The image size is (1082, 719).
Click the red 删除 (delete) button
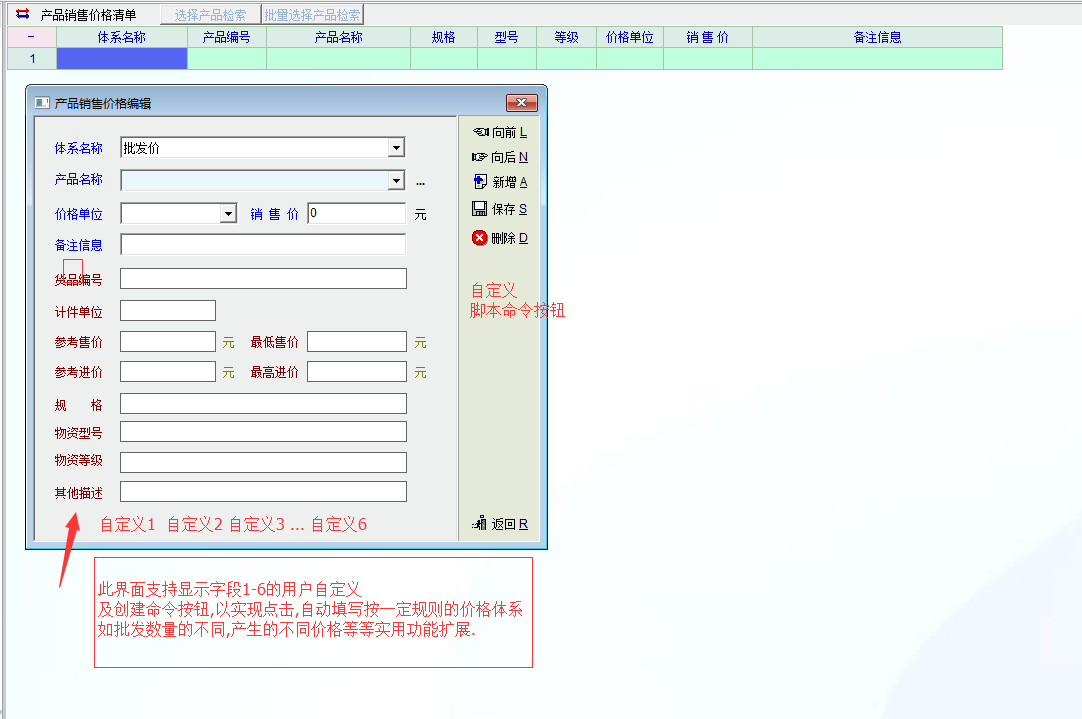[x=499, y=238]
